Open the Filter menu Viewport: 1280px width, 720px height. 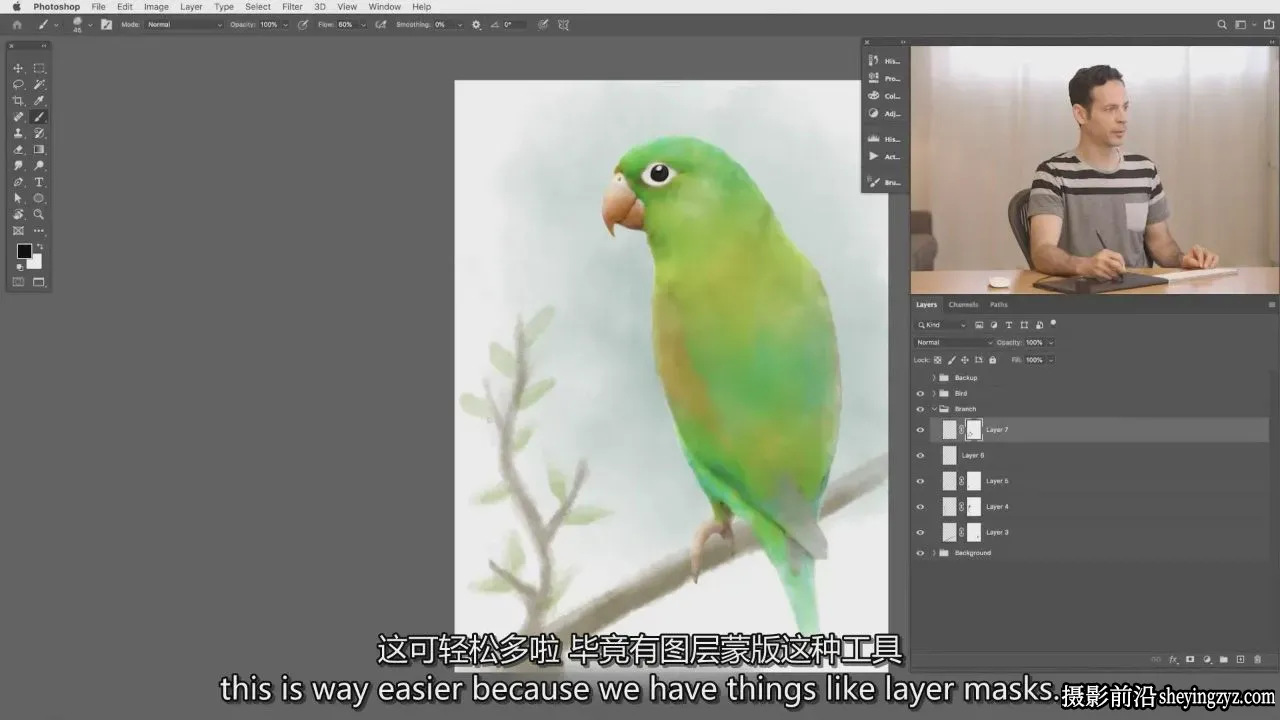[x=292, y=7]
